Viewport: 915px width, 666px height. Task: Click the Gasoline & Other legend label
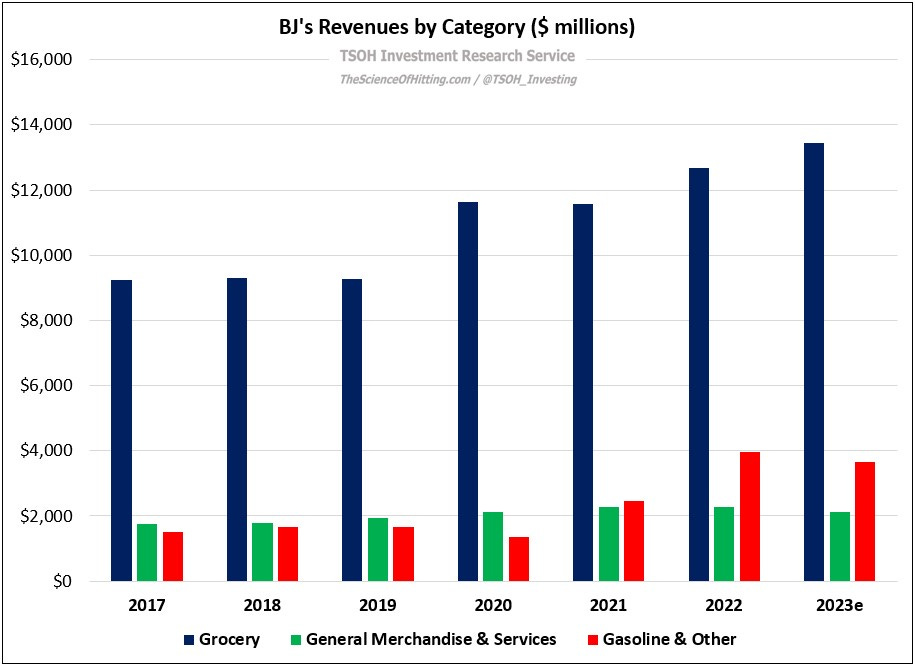pyautogui.click(x=670, y=640)
